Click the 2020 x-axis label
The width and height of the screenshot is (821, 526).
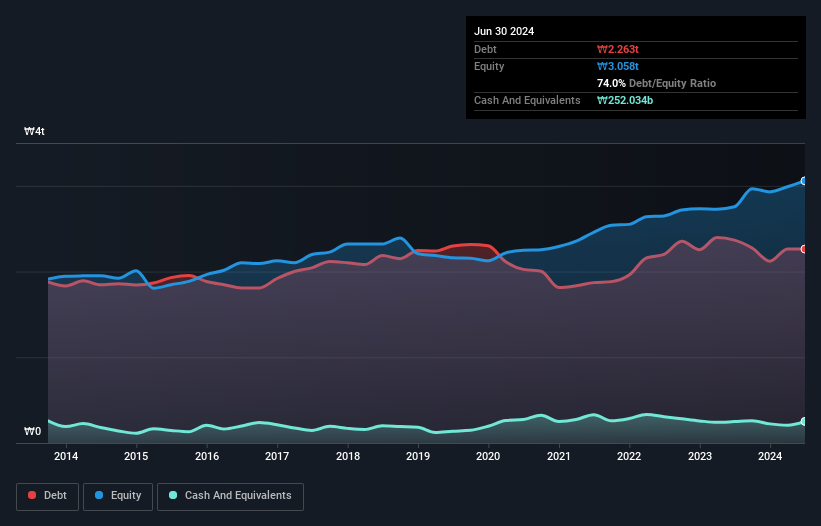(x=488, y=456)
